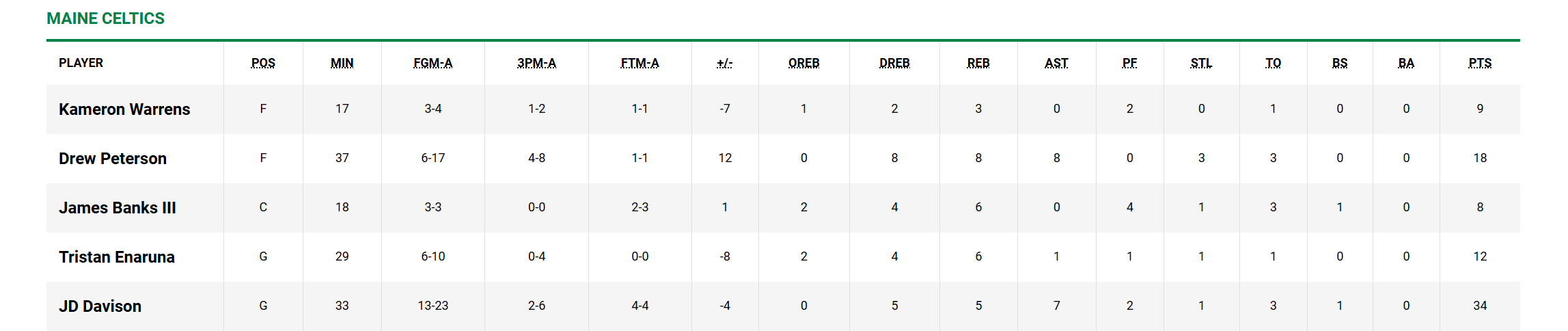Click the AST column header
This screenshot has width=1568, height=331.
pos(1056,63)
